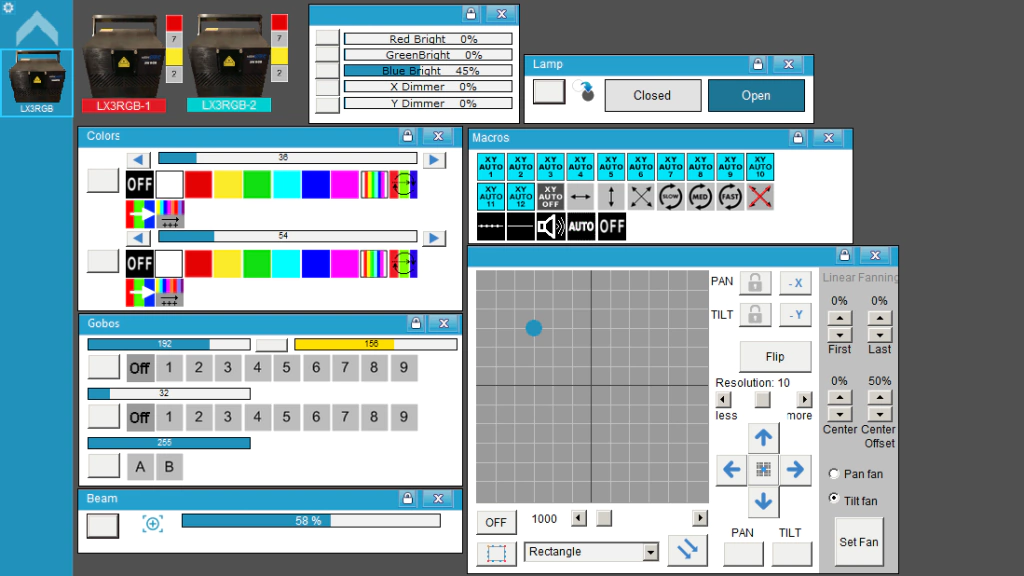Select the LX3RGB-1 fixture
Viewport: 1024px width, 576px height.
pyautogui.click(x=124, y=106)
